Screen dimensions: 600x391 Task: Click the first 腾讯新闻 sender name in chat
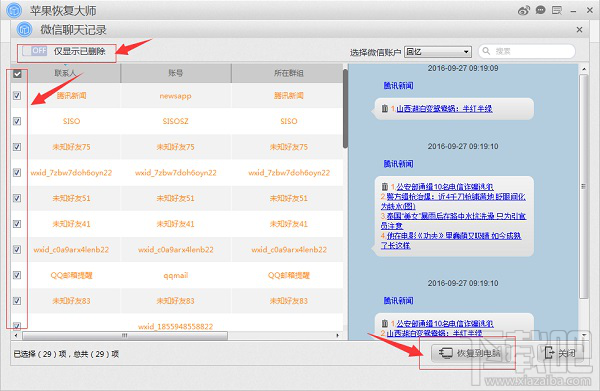coord(398,86)
